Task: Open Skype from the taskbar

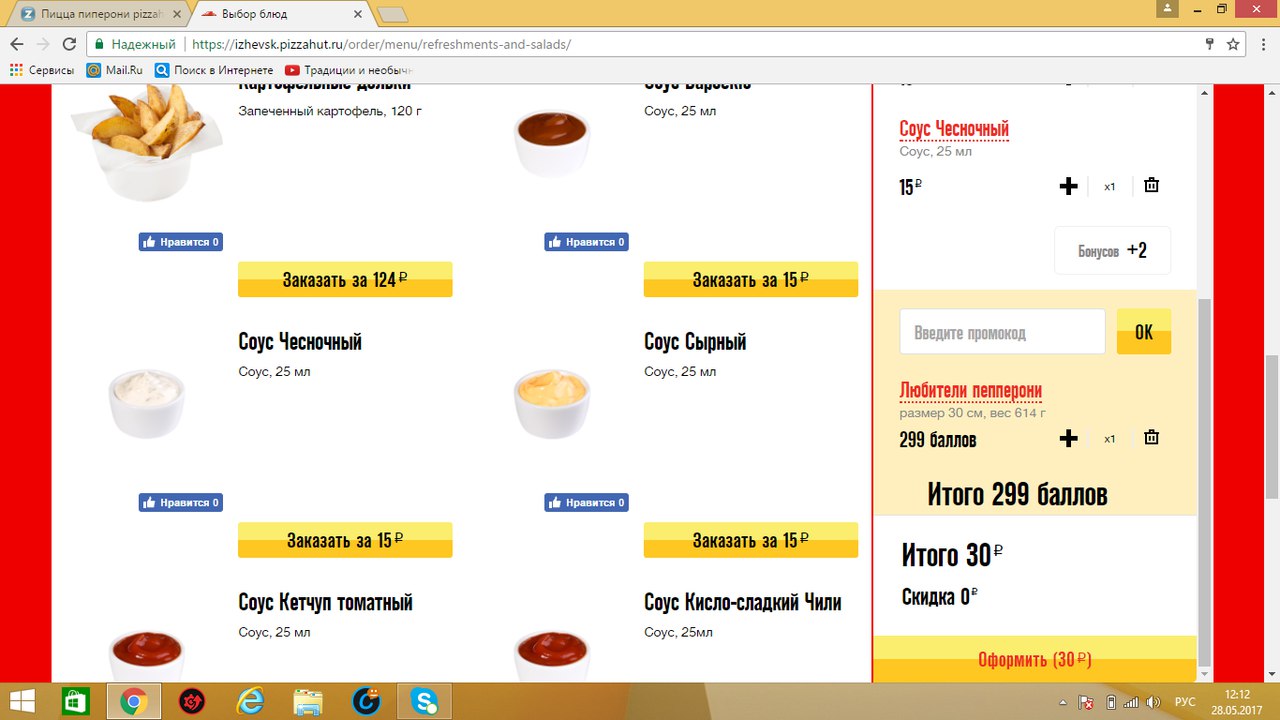Action: [425, 701]
